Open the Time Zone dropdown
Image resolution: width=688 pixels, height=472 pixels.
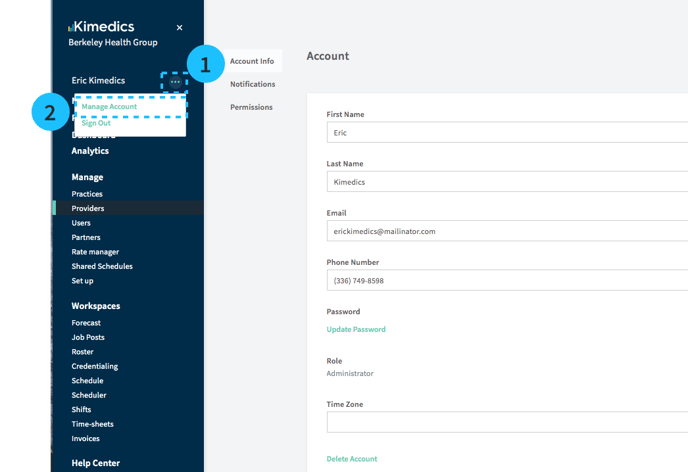pyautogui.click(x=507, y=423)
